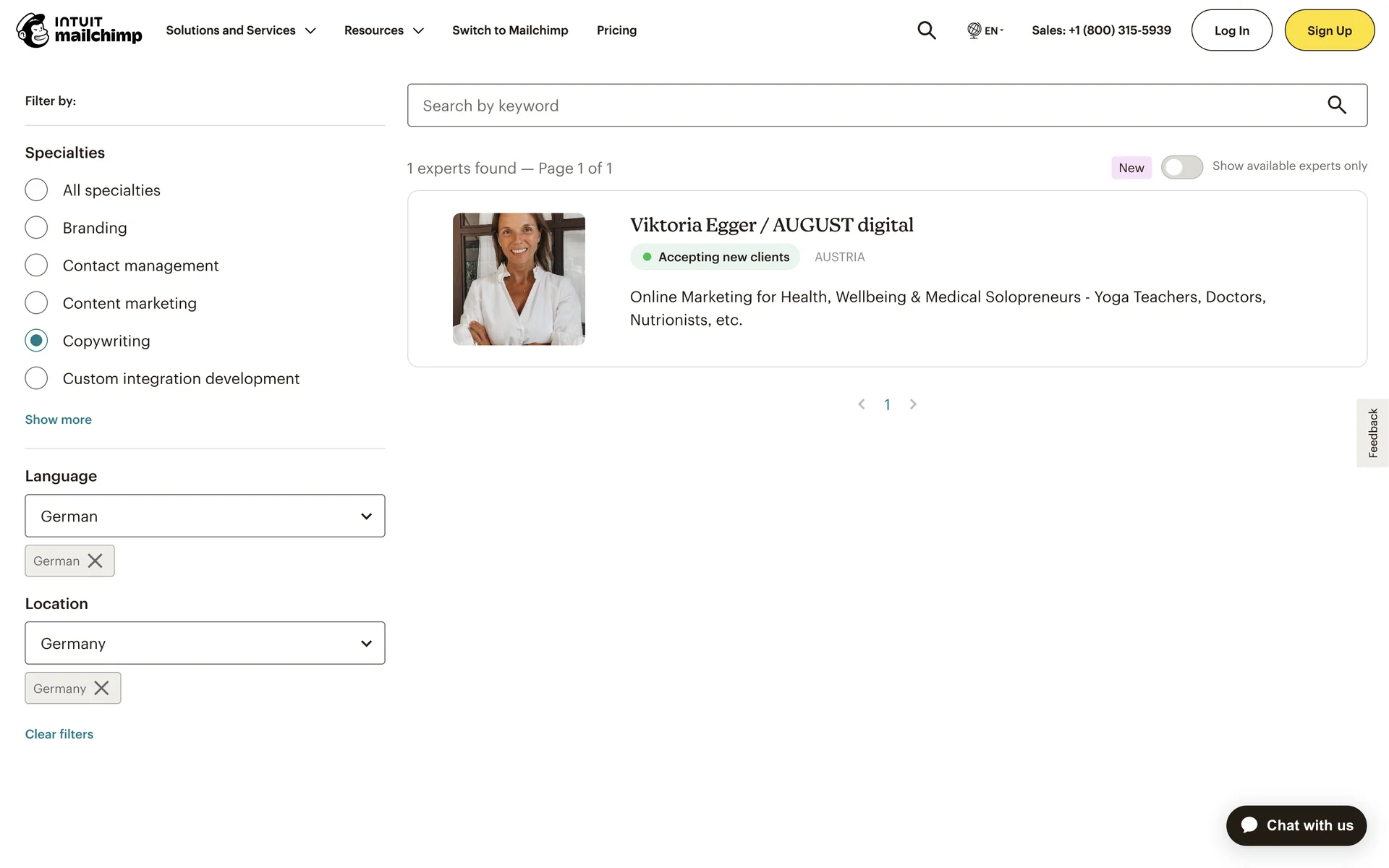Choose Content marketing specialty
1389x868 pixels.
tap(36, 303)
